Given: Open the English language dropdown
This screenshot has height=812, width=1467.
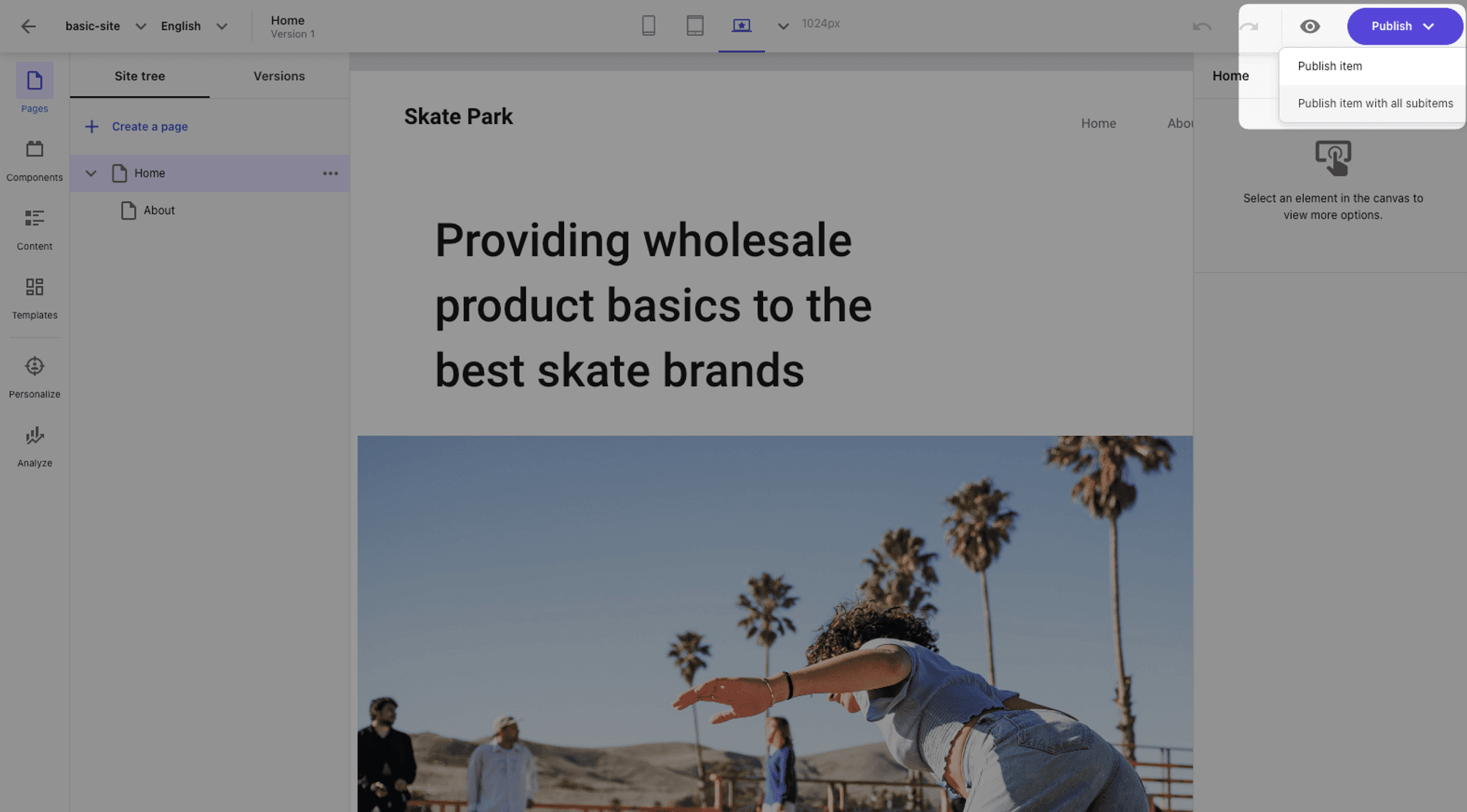Looking at the screenshot, I should [222, 26].
